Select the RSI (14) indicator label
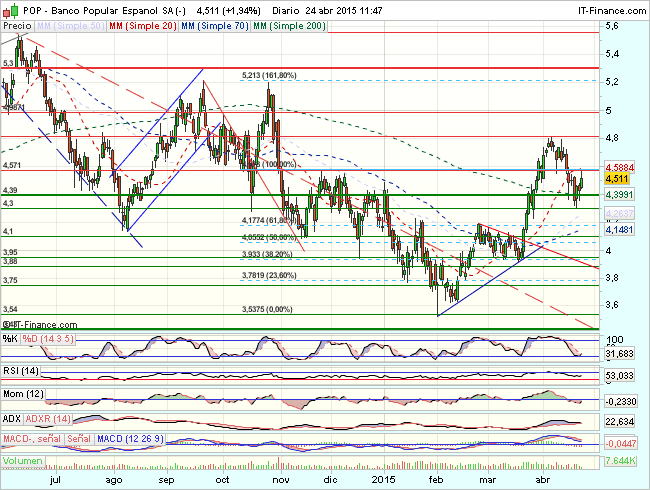The width and height of the screenshot is (650, 490). 20,370
